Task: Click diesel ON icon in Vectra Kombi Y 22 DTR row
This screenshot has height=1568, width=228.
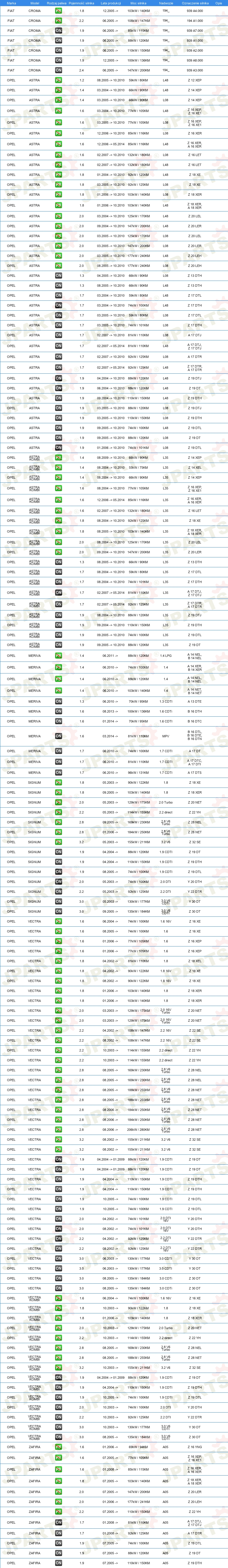Action: (58, 1417)
